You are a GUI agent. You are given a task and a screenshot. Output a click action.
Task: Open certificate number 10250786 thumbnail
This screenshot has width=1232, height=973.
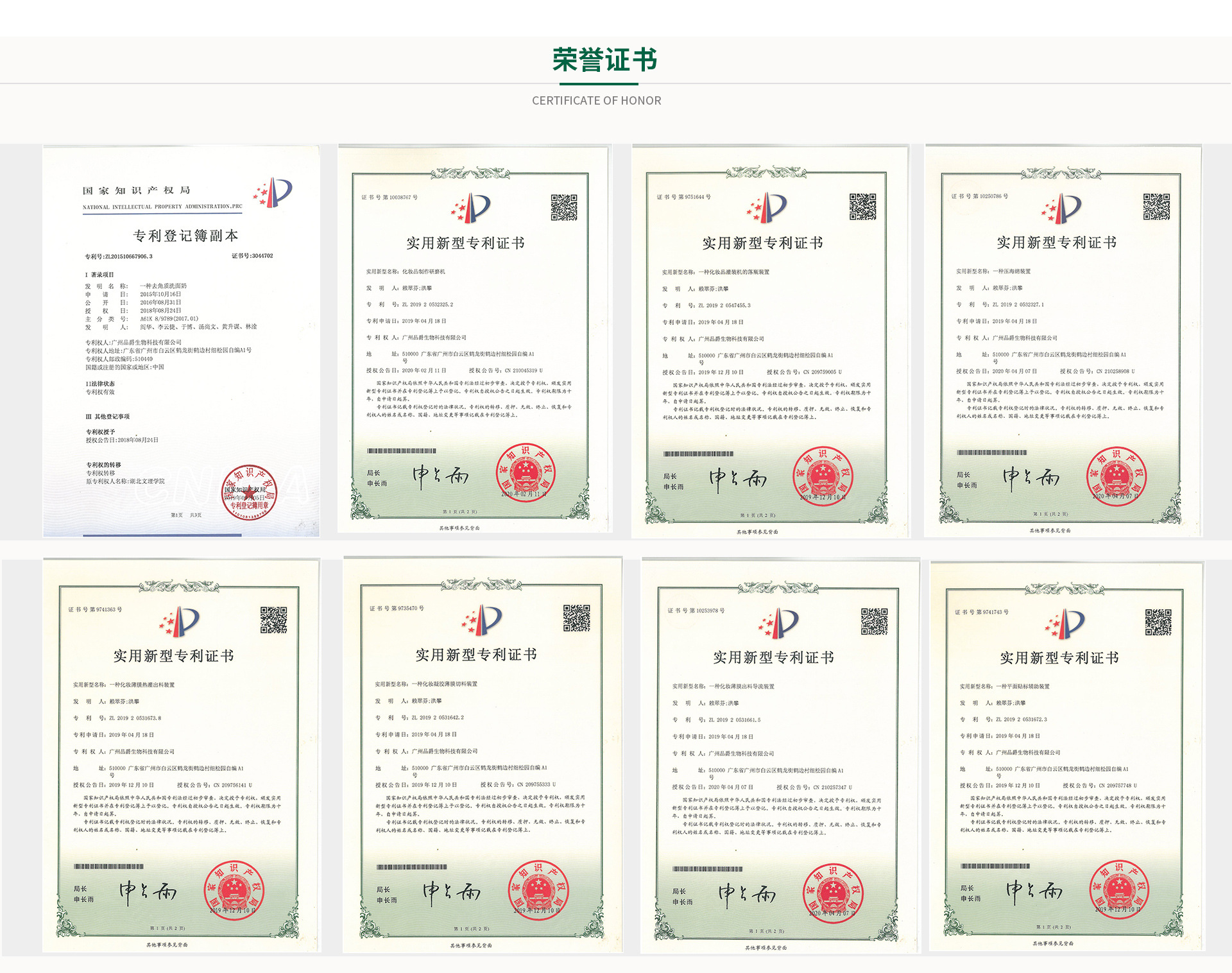pos(1063,340)
